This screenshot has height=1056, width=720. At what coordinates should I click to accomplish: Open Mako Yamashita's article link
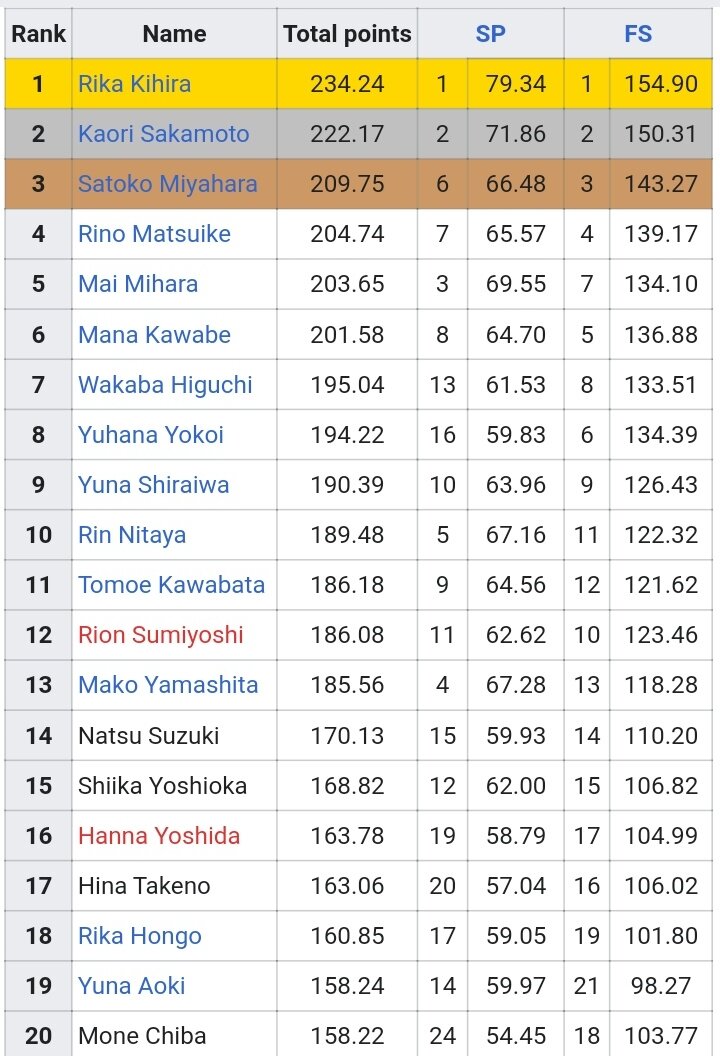click(168, 685)
